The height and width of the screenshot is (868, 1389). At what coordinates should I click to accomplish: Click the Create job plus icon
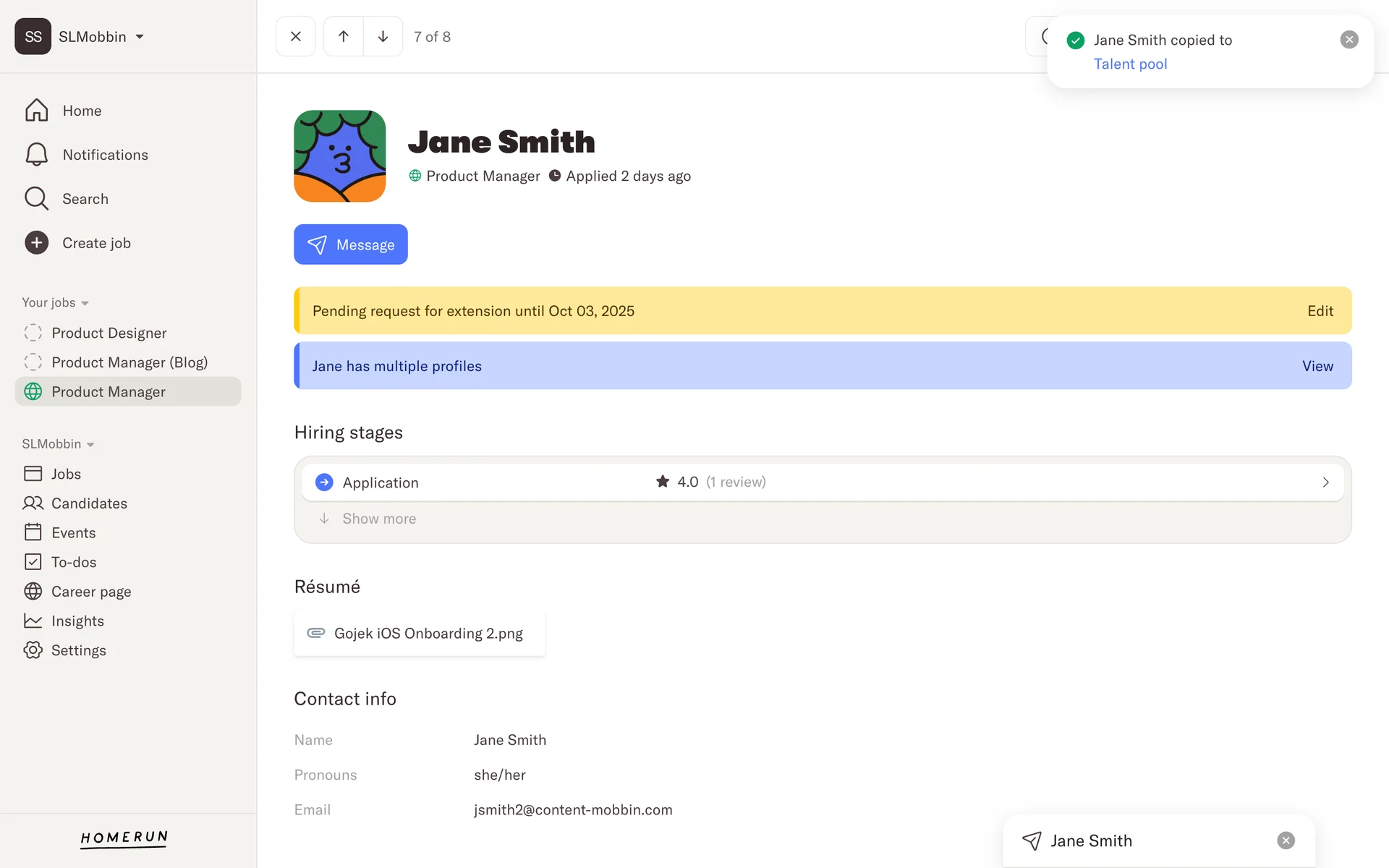pyautogui.click(x=36, y=243)
